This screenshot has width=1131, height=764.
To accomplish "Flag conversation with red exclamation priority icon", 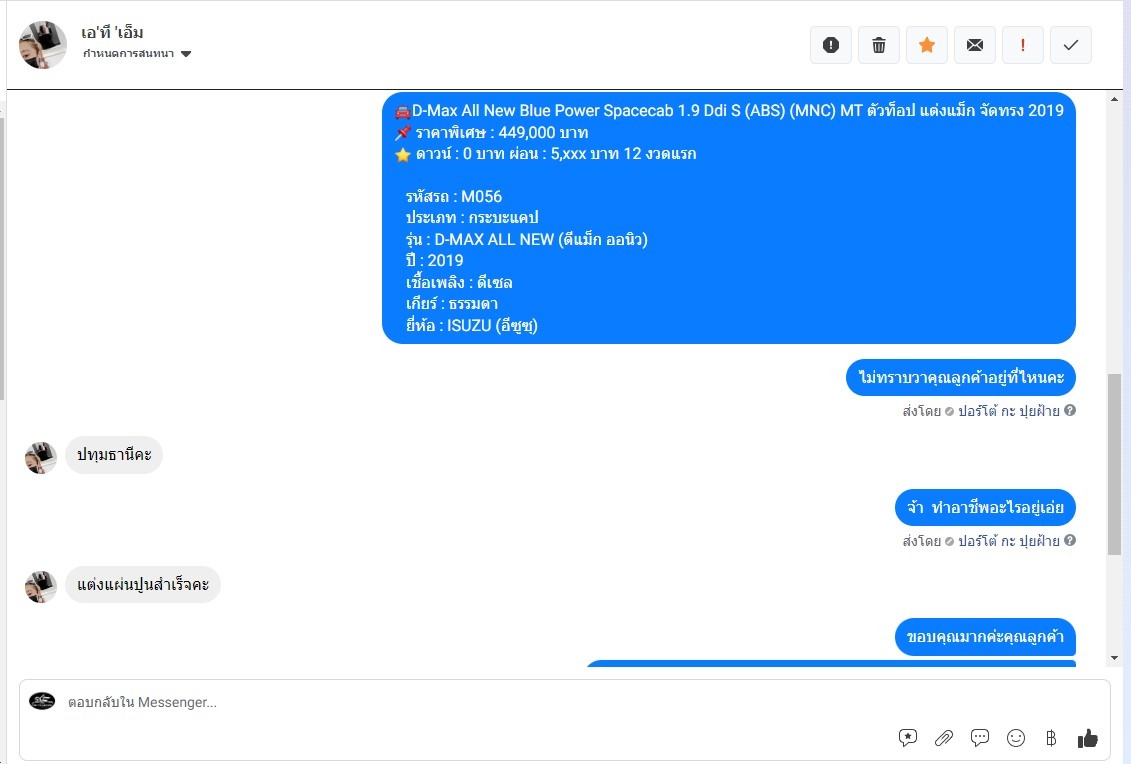I will pos(1023,45).
